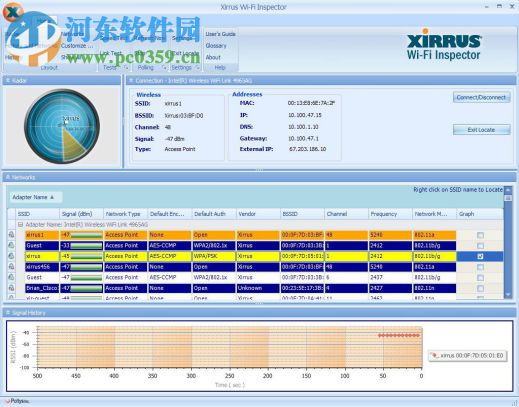The image size is (519, 407).
Task: Click the signal history data line
Action: [399, 335]
